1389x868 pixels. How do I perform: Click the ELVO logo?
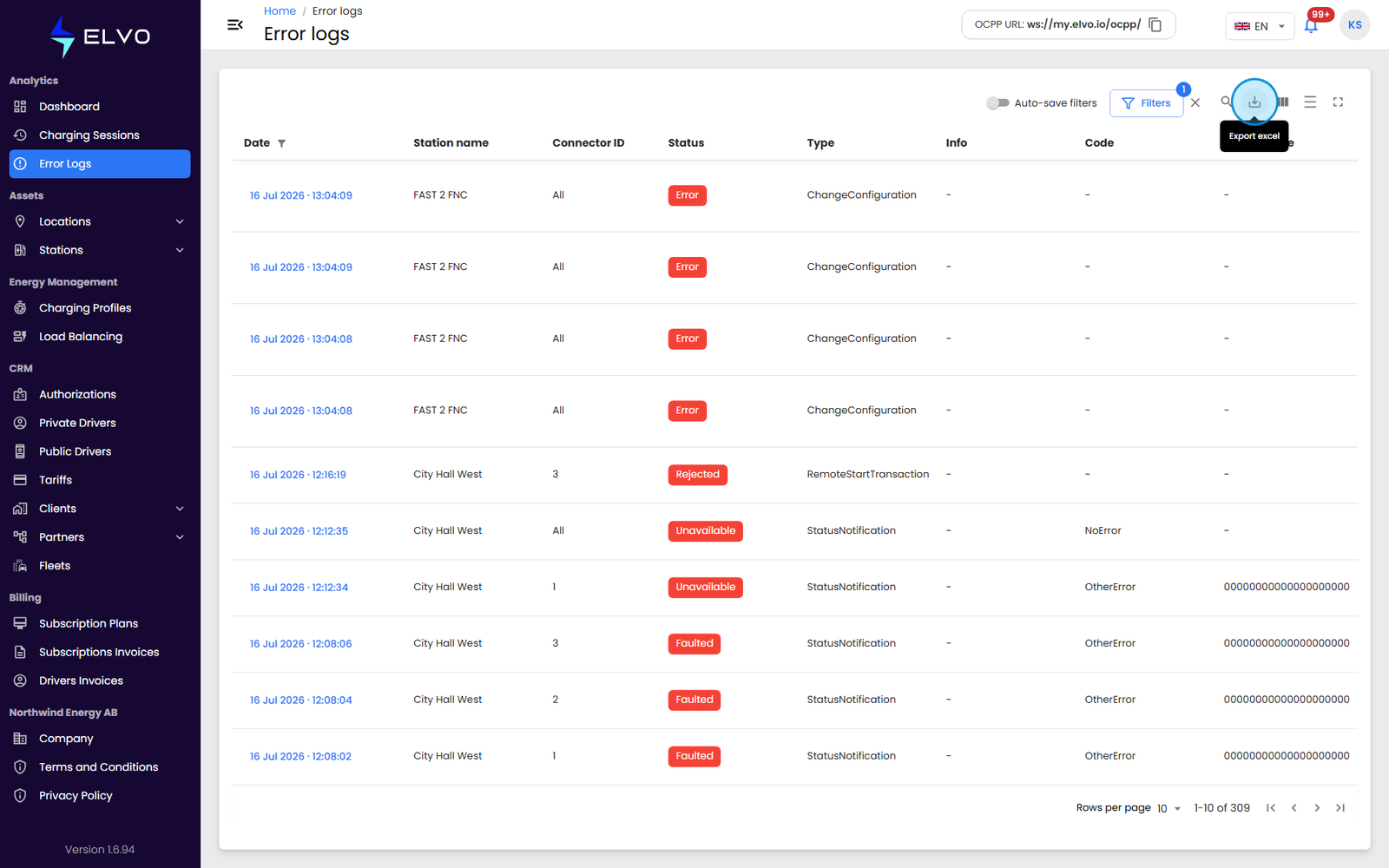pos(100,36)
